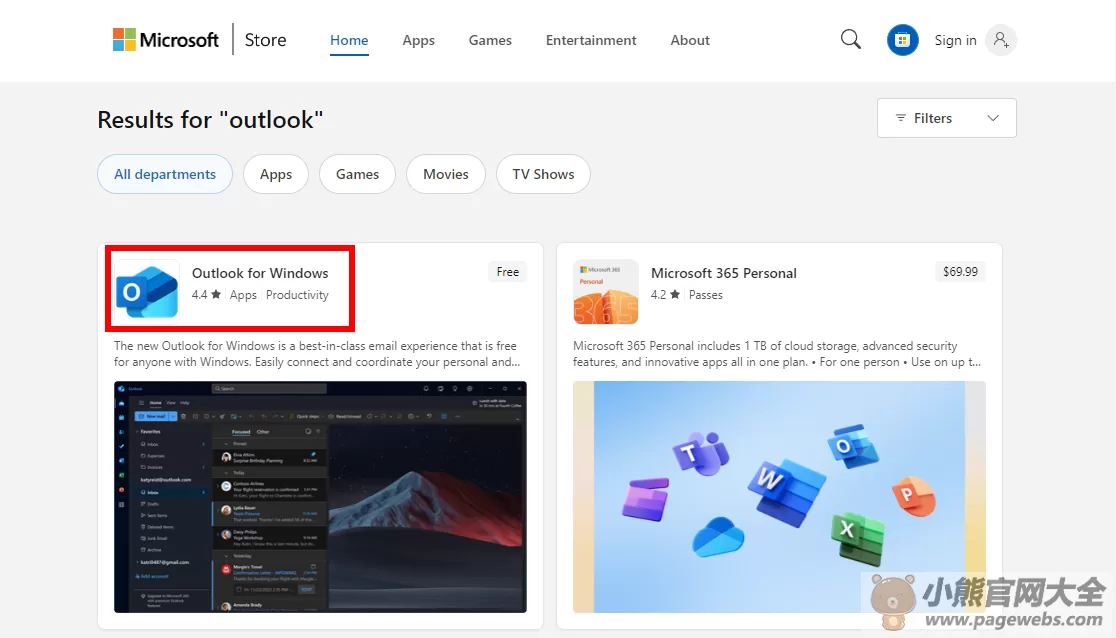1116x638 pixels.
Task: Go to the Home navigation tab
Action: coord(349,41)
